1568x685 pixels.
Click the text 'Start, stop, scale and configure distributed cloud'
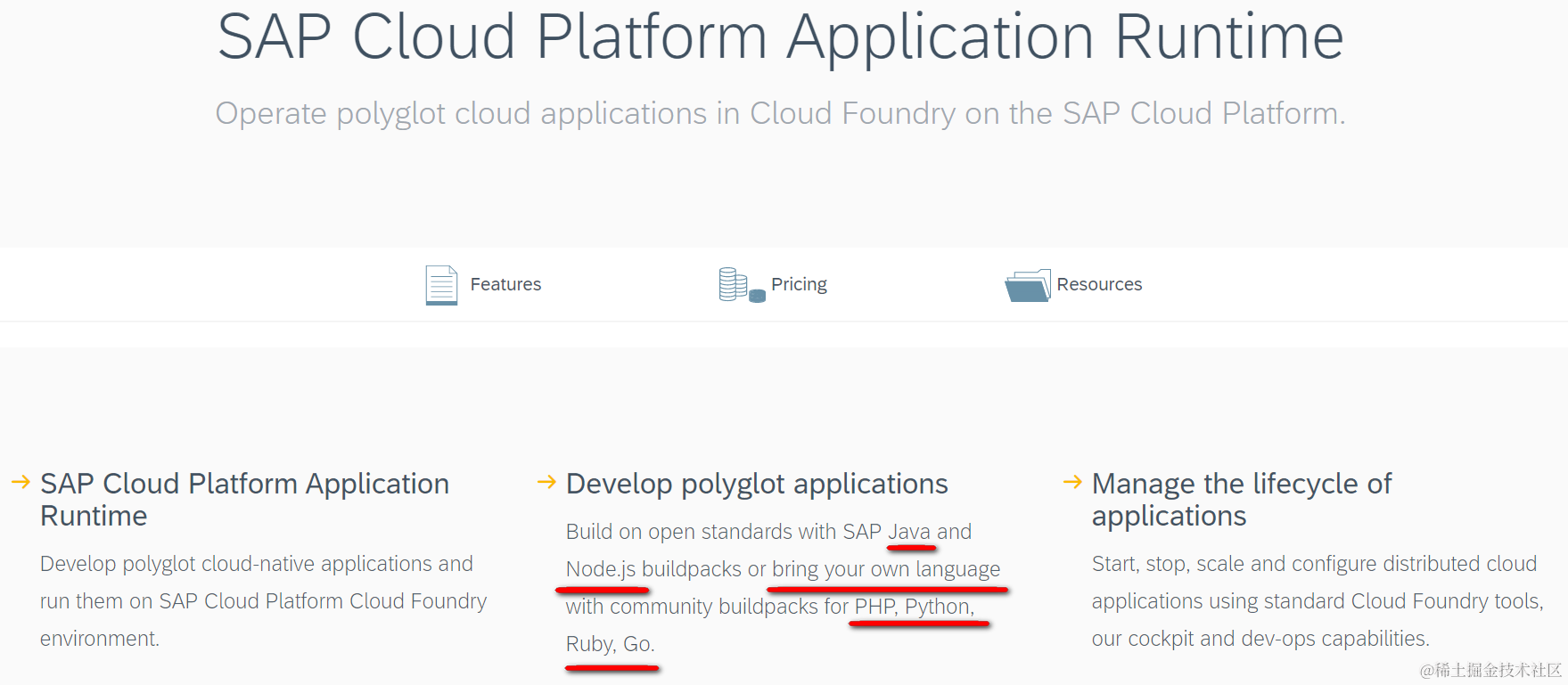(1314, 564)
